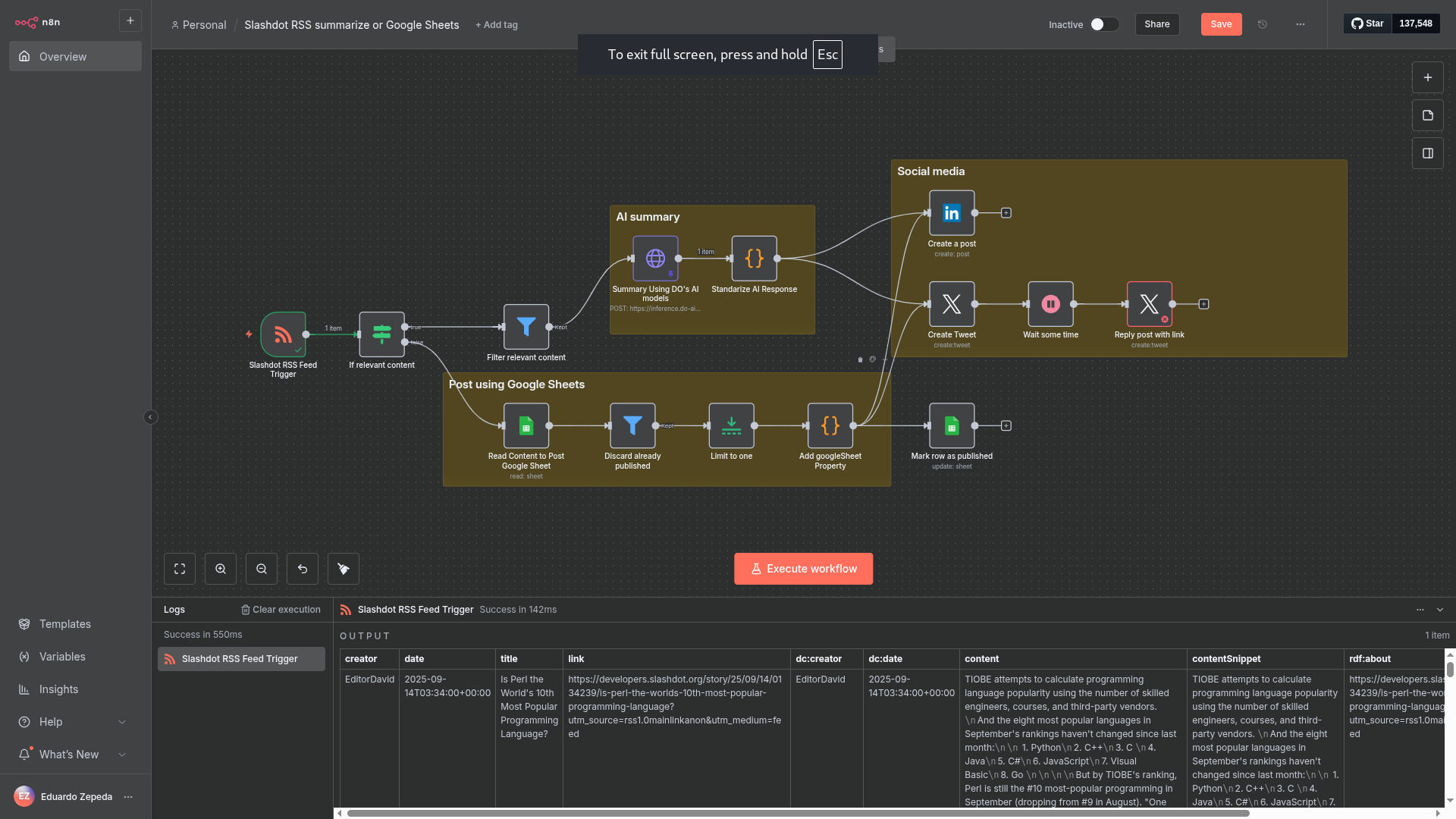This screenshot has height=819, width=1456.
Task: Collapse the logs panel
Action: [x=1440, y=610]
